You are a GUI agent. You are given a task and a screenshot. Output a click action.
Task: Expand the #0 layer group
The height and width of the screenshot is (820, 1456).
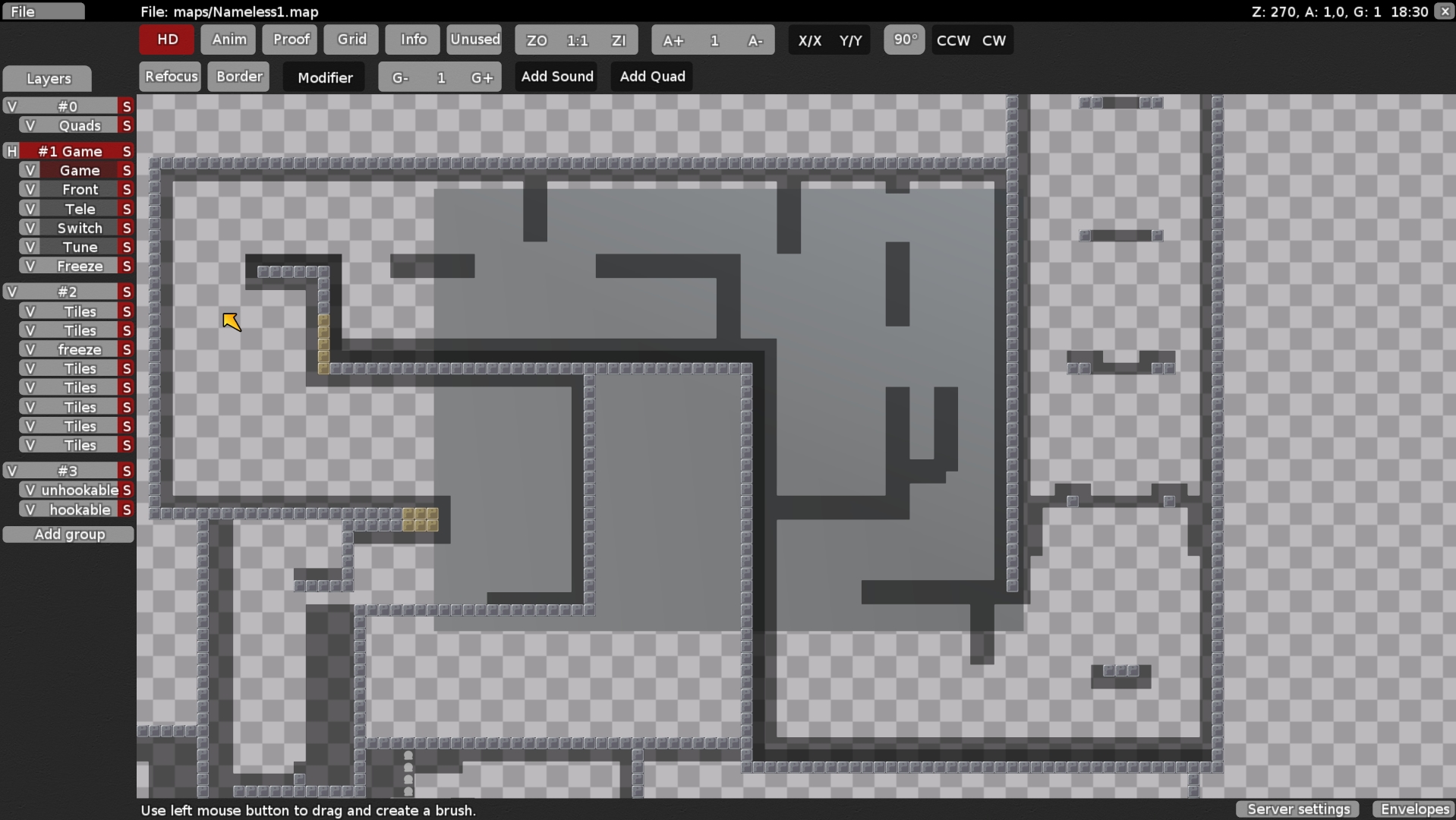(11, 106)
